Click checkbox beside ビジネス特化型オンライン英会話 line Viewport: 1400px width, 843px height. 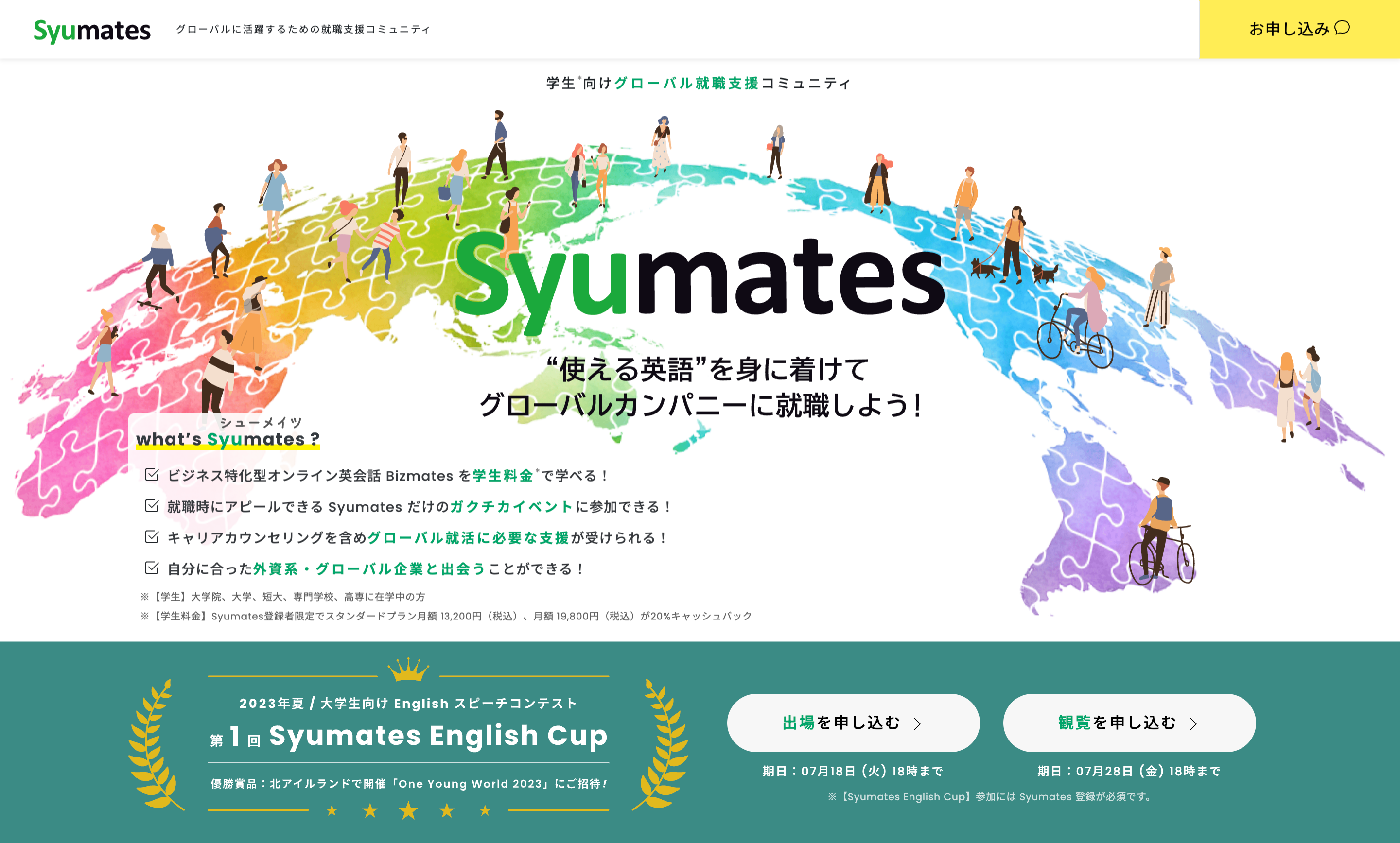(x=152, y=474)
